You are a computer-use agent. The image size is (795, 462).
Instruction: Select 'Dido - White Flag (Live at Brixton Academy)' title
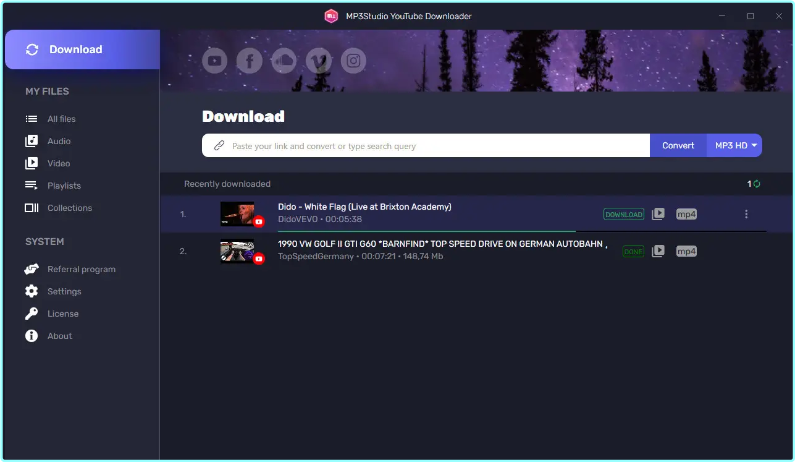tap(365, 207)
